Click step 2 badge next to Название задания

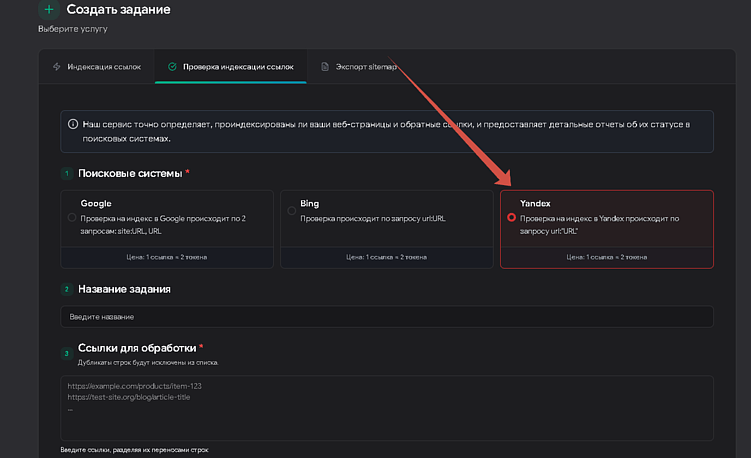[66, 289]
